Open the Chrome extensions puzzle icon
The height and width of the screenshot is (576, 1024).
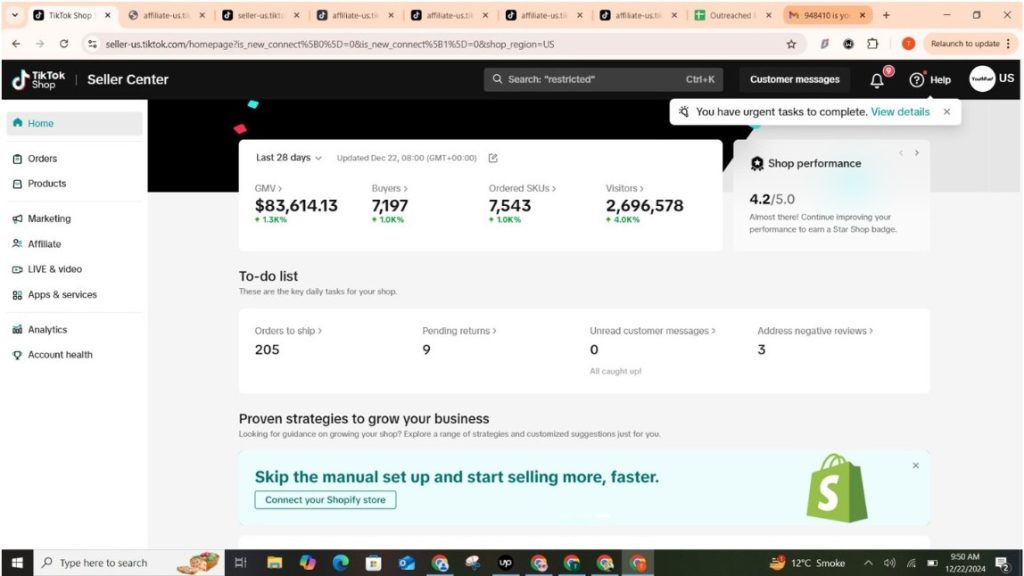point(872,44)
